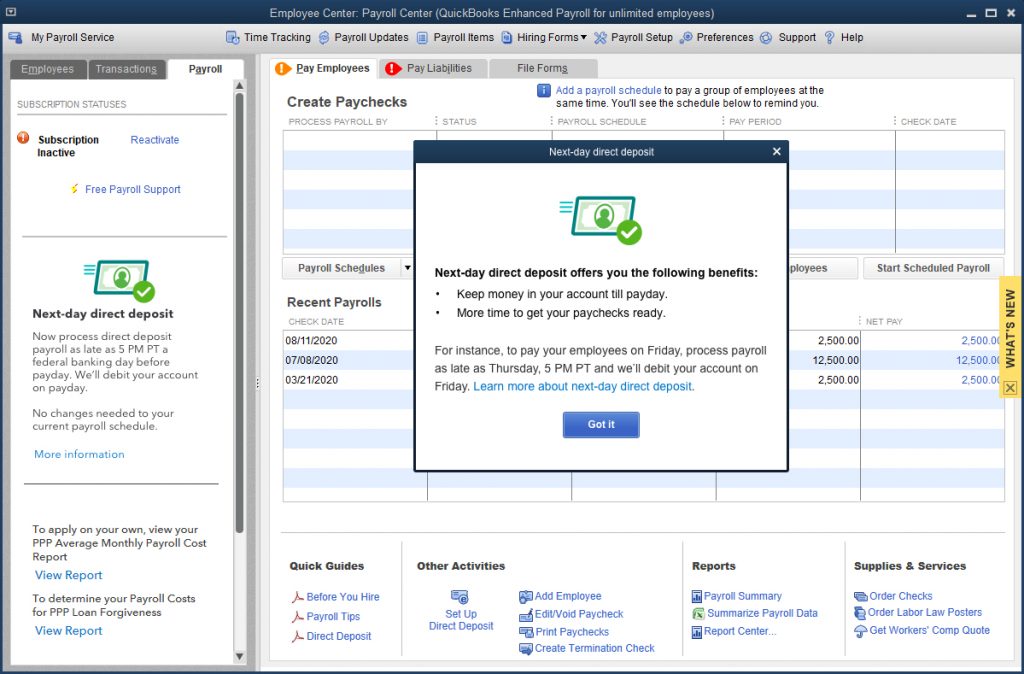Viewport: 1024px width, 674px height.
Task: Click the Hiring Forms icon
Action: point(507,38)
